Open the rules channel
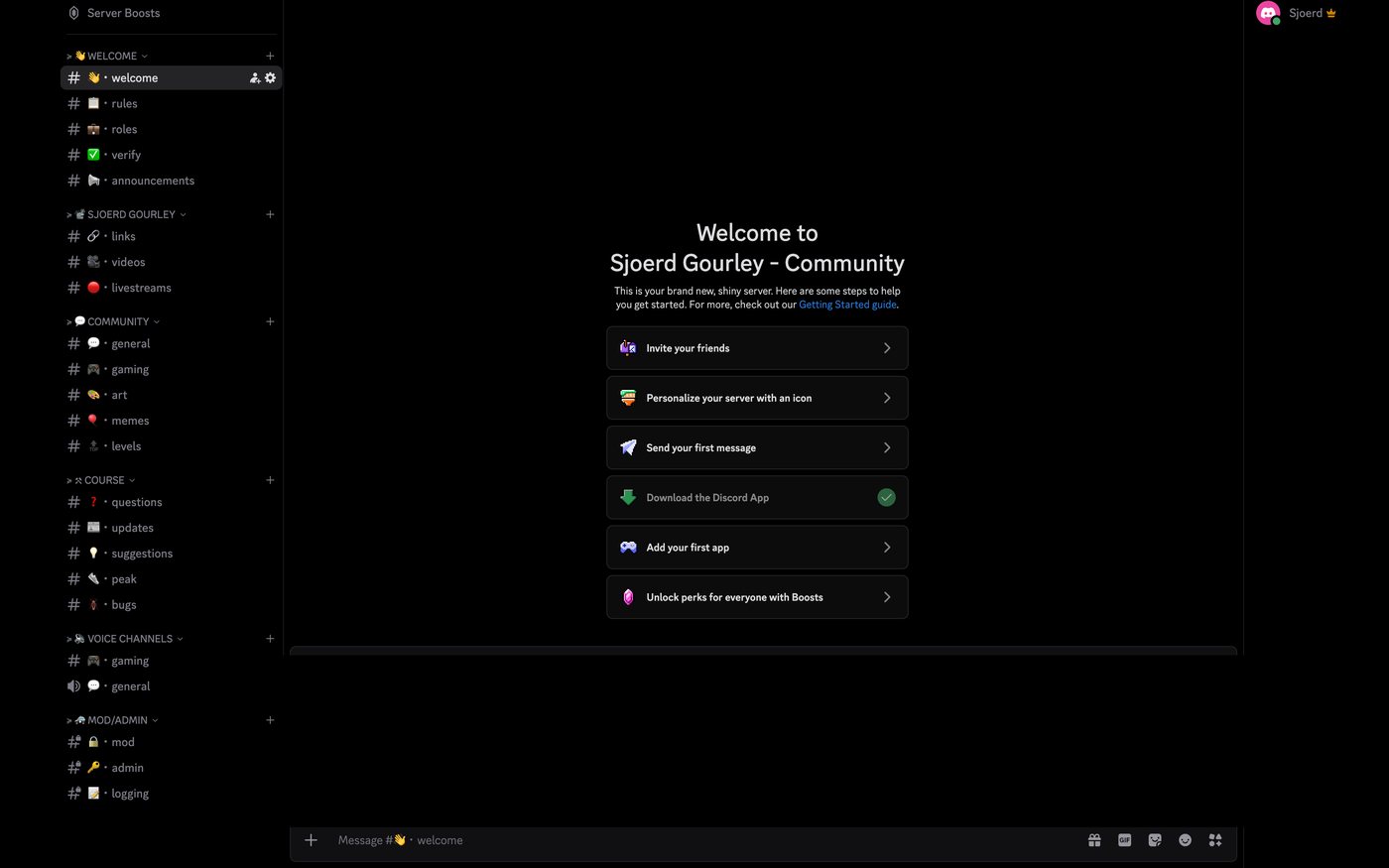 pos(171,103)
